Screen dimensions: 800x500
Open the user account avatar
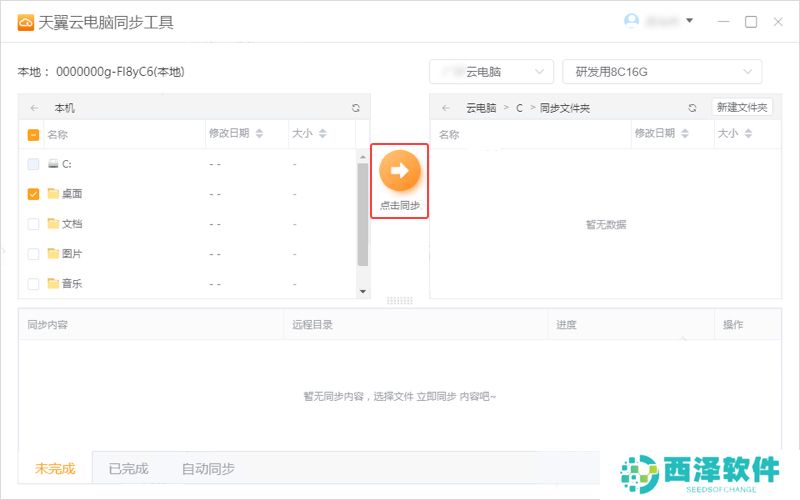[632, 21]
